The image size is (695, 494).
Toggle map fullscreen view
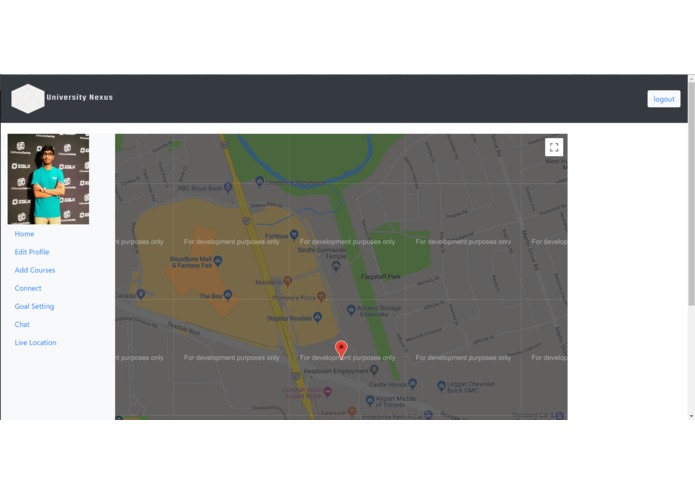pos(554,147)
